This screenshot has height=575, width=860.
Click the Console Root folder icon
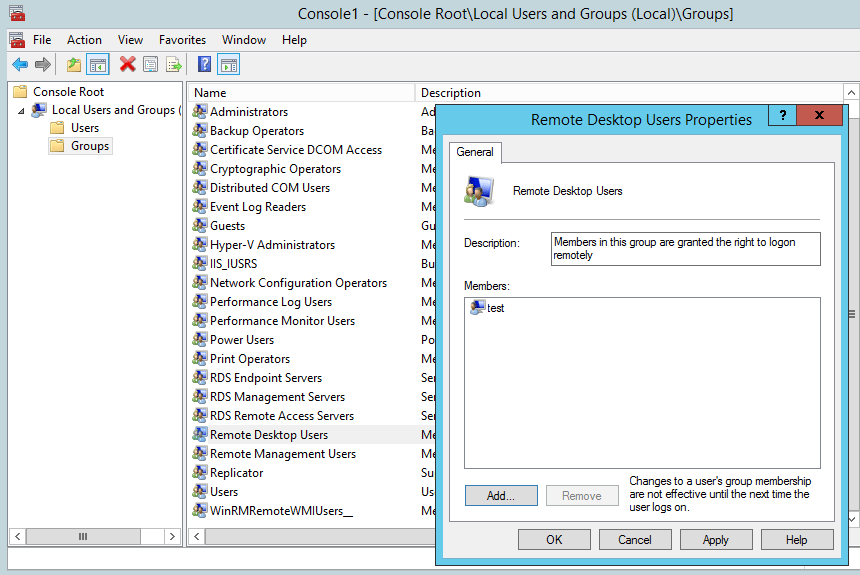point(20,91)
